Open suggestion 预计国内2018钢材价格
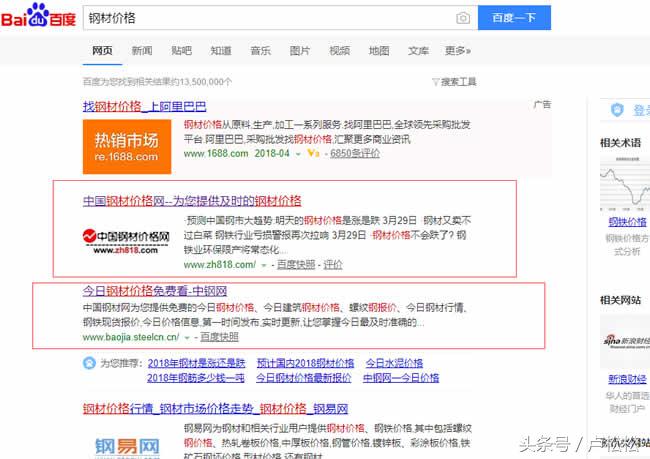The image size is (650, 459). pyautogui.click(x=306, y=363)
